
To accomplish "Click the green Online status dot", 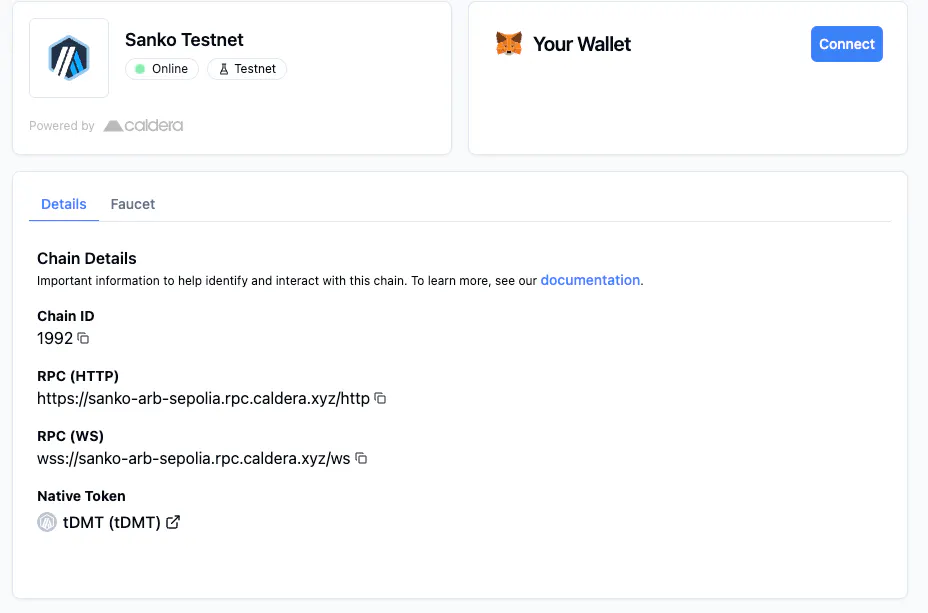I will click(140, 69).
